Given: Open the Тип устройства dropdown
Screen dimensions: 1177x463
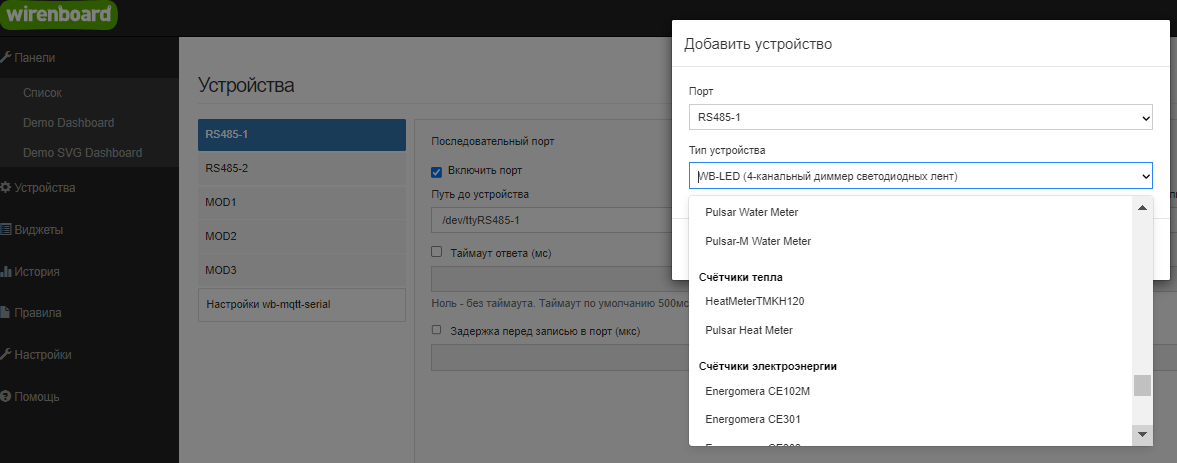Looking at the screenshot, I should [920, 176].
